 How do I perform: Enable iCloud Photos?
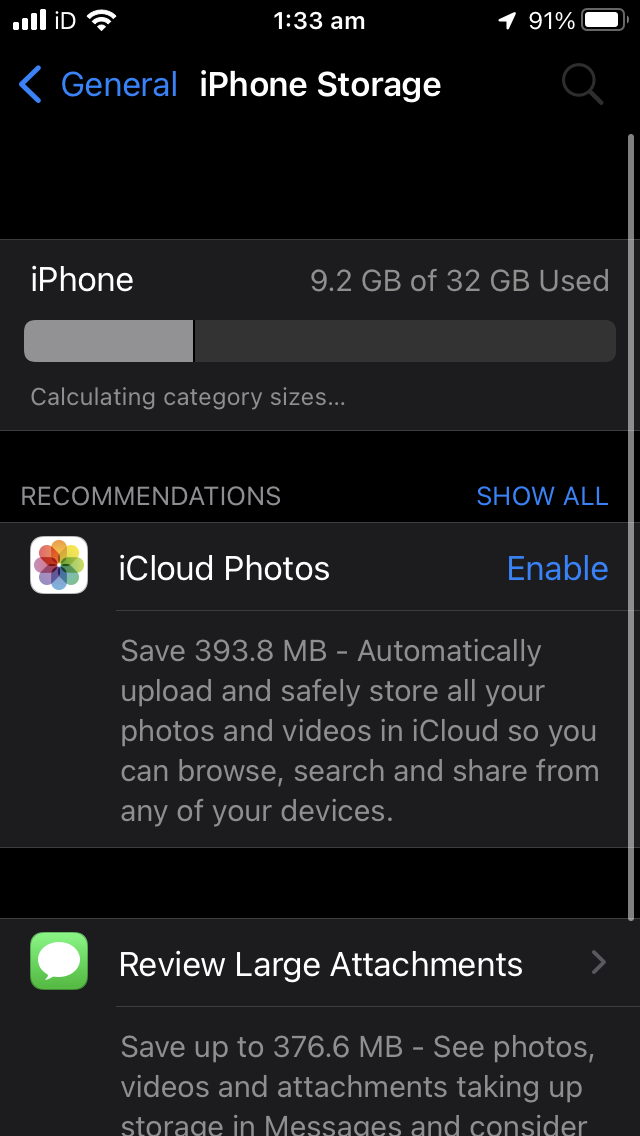coord(557,568)
